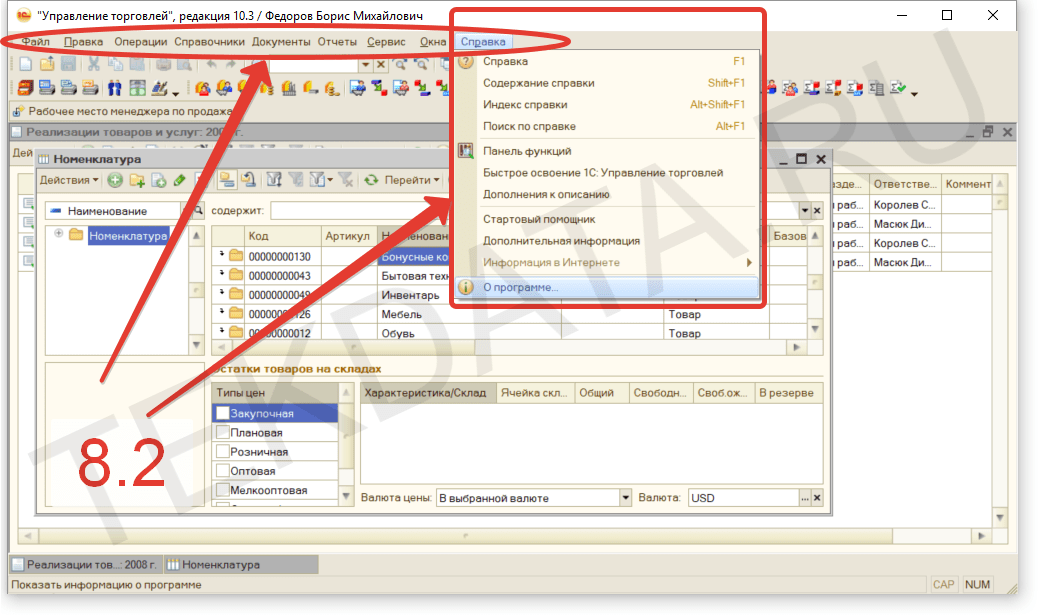The height and width of the screenshot is (615, 1039).
Task: Click the ellipsis button beside USD currency
Action: 805,498
